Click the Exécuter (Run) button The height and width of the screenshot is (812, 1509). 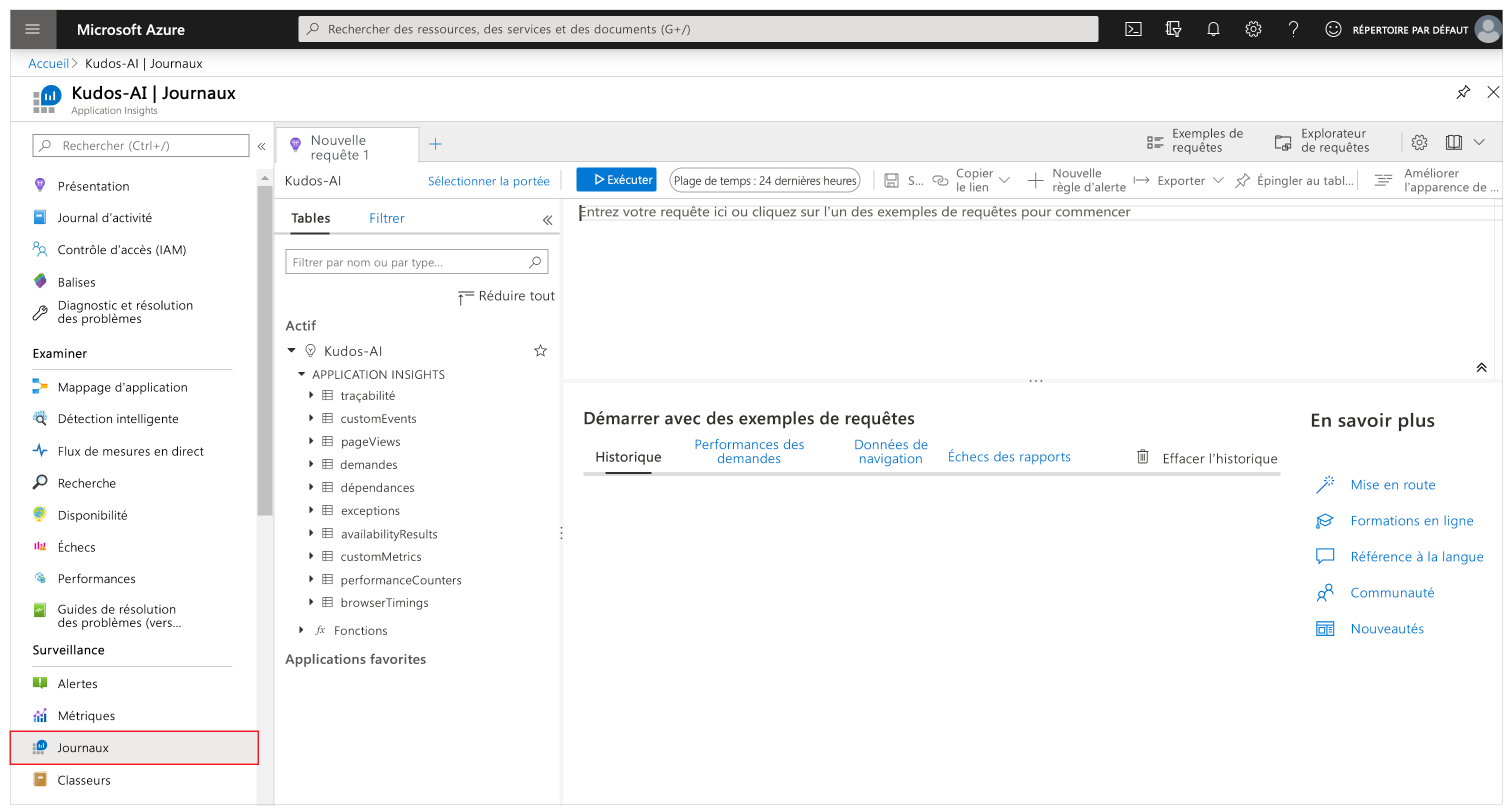coord(618,180)
